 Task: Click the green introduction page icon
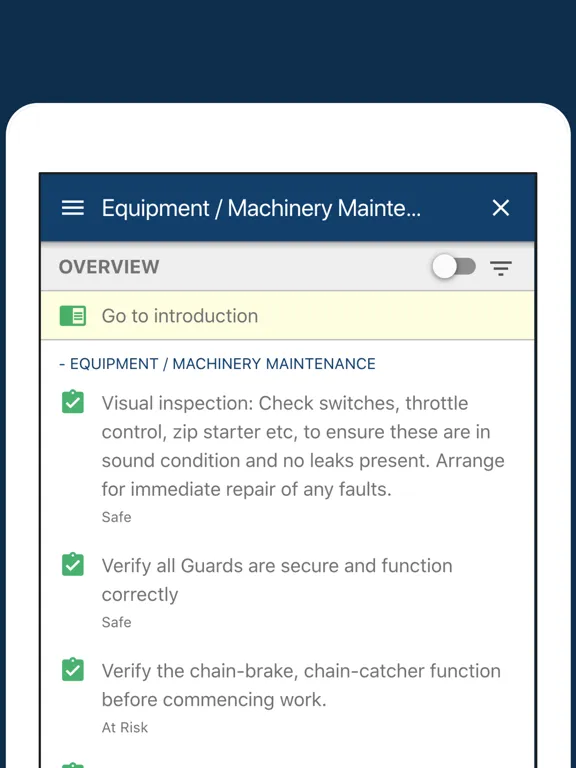pos(72,316)
